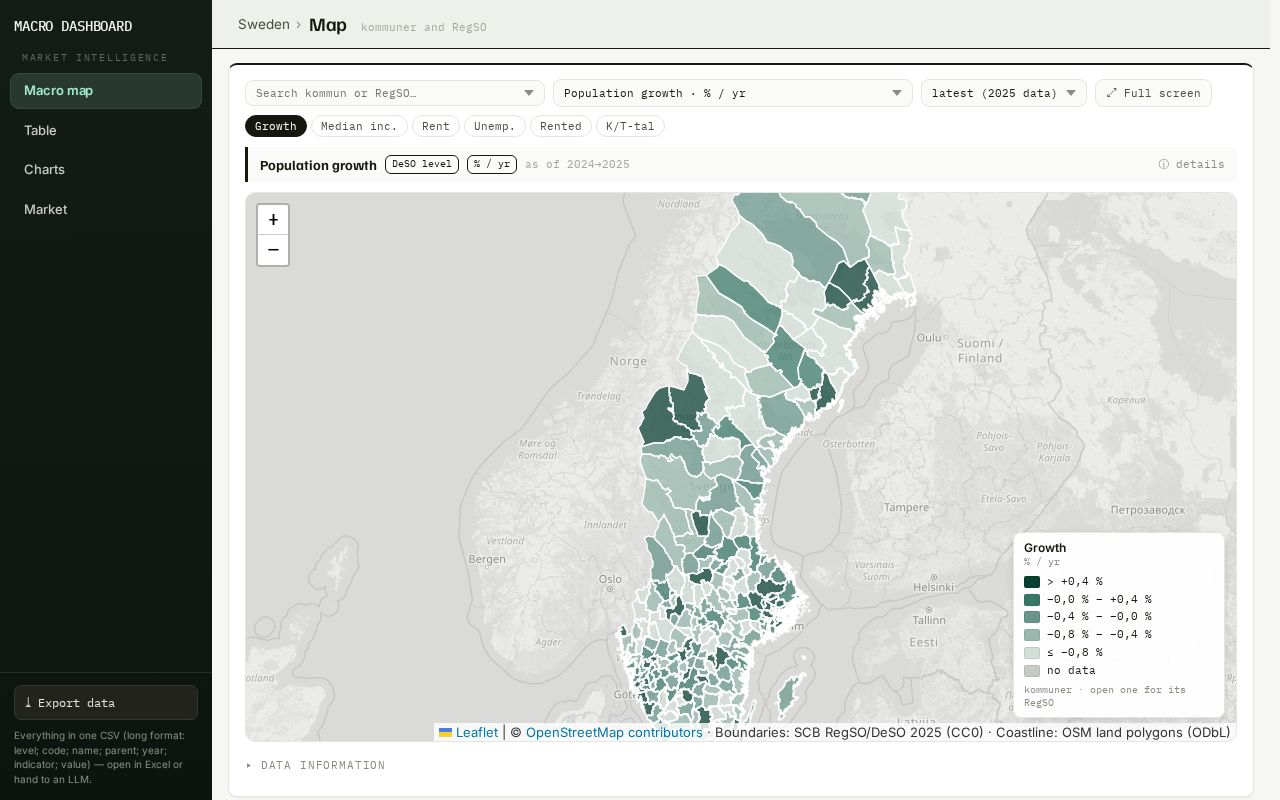
Task: Open the Leaflet attribution link
Action: click(x=476, y=732)
